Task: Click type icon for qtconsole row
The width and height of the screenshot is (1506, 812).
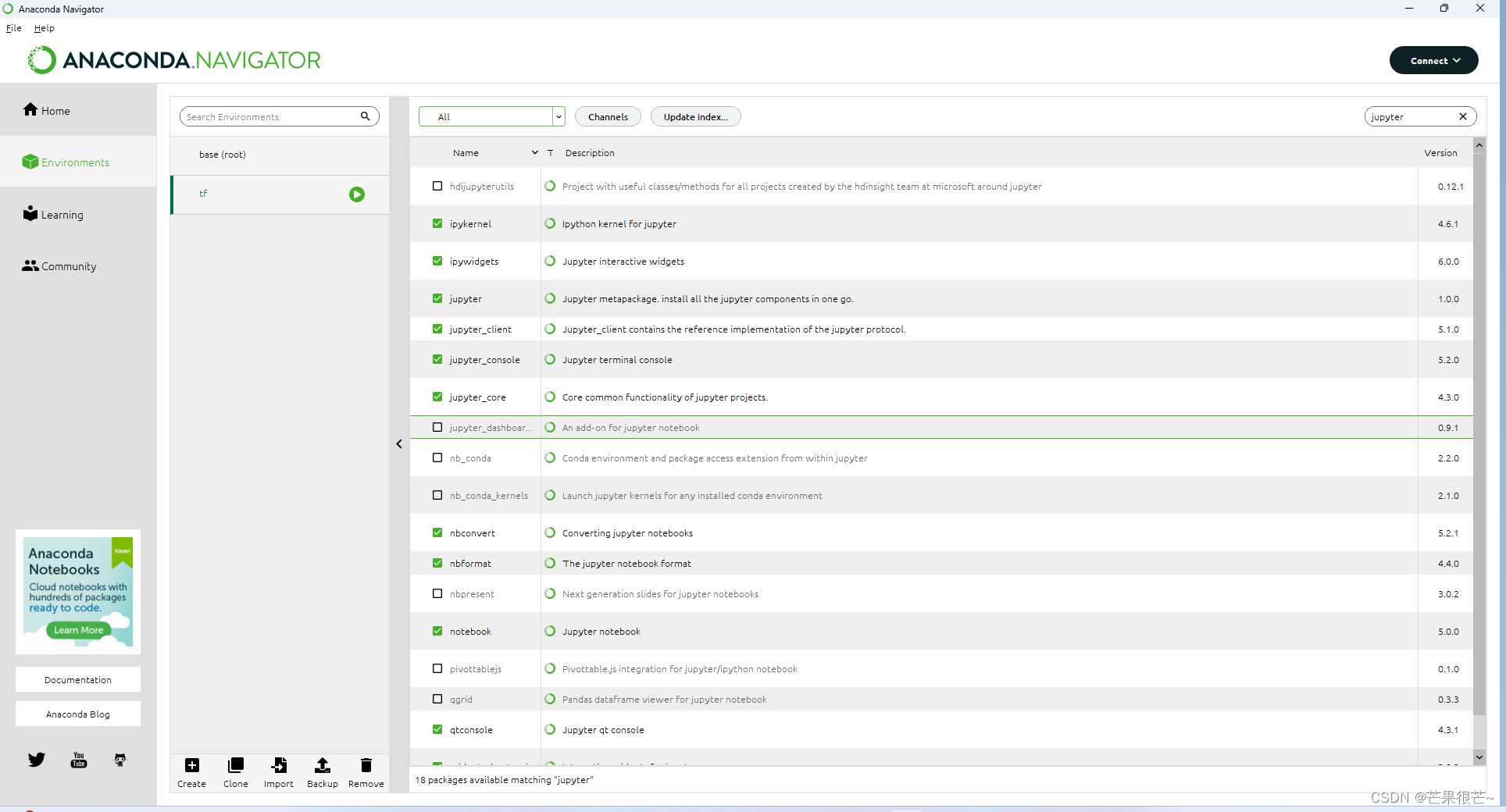Action: 550,729
